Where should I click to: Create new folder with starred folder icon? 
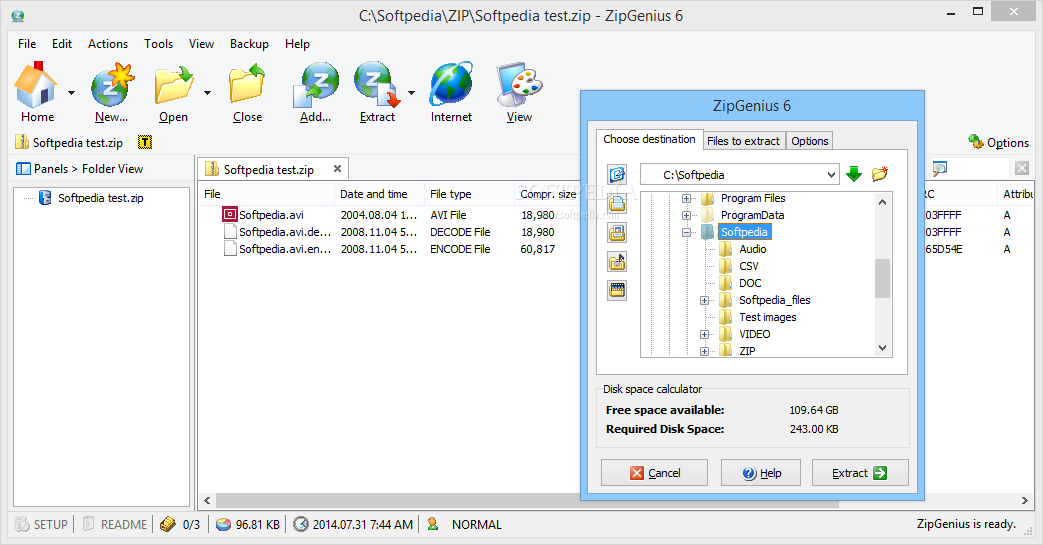[880, 174]
